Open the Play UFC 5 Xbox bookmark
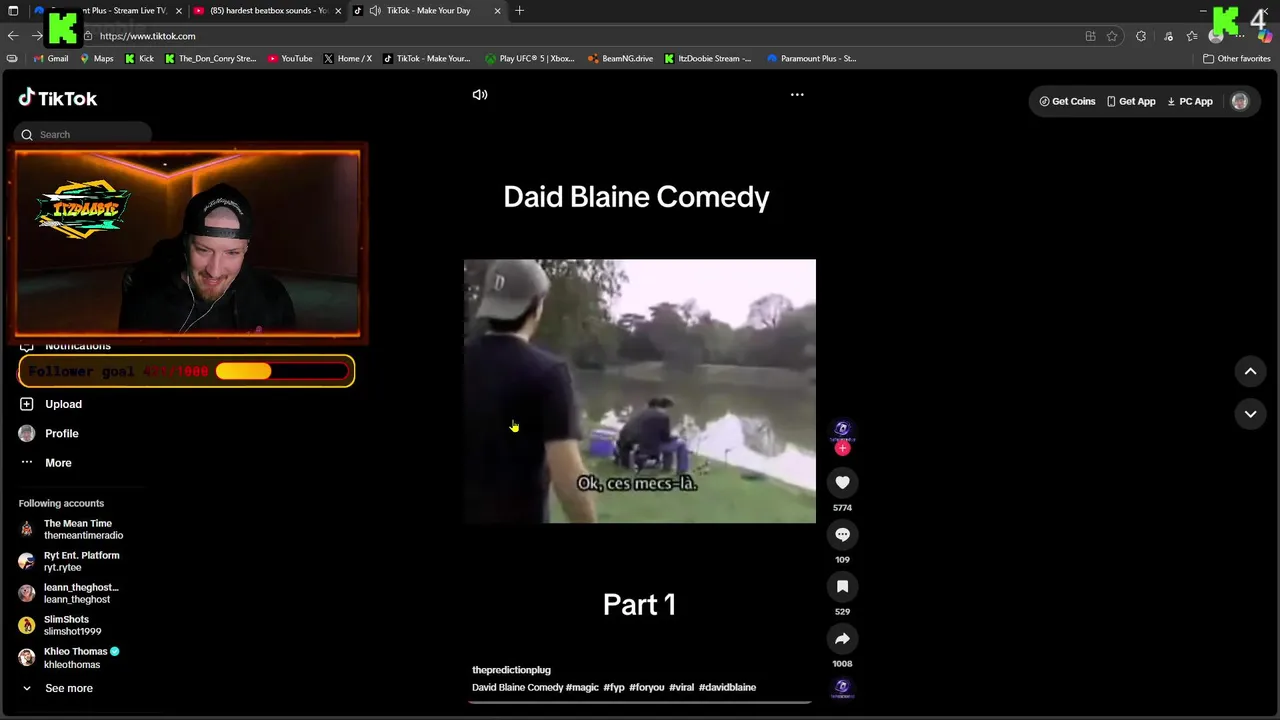The image size is (1280, 720). (x=530, y=58)
